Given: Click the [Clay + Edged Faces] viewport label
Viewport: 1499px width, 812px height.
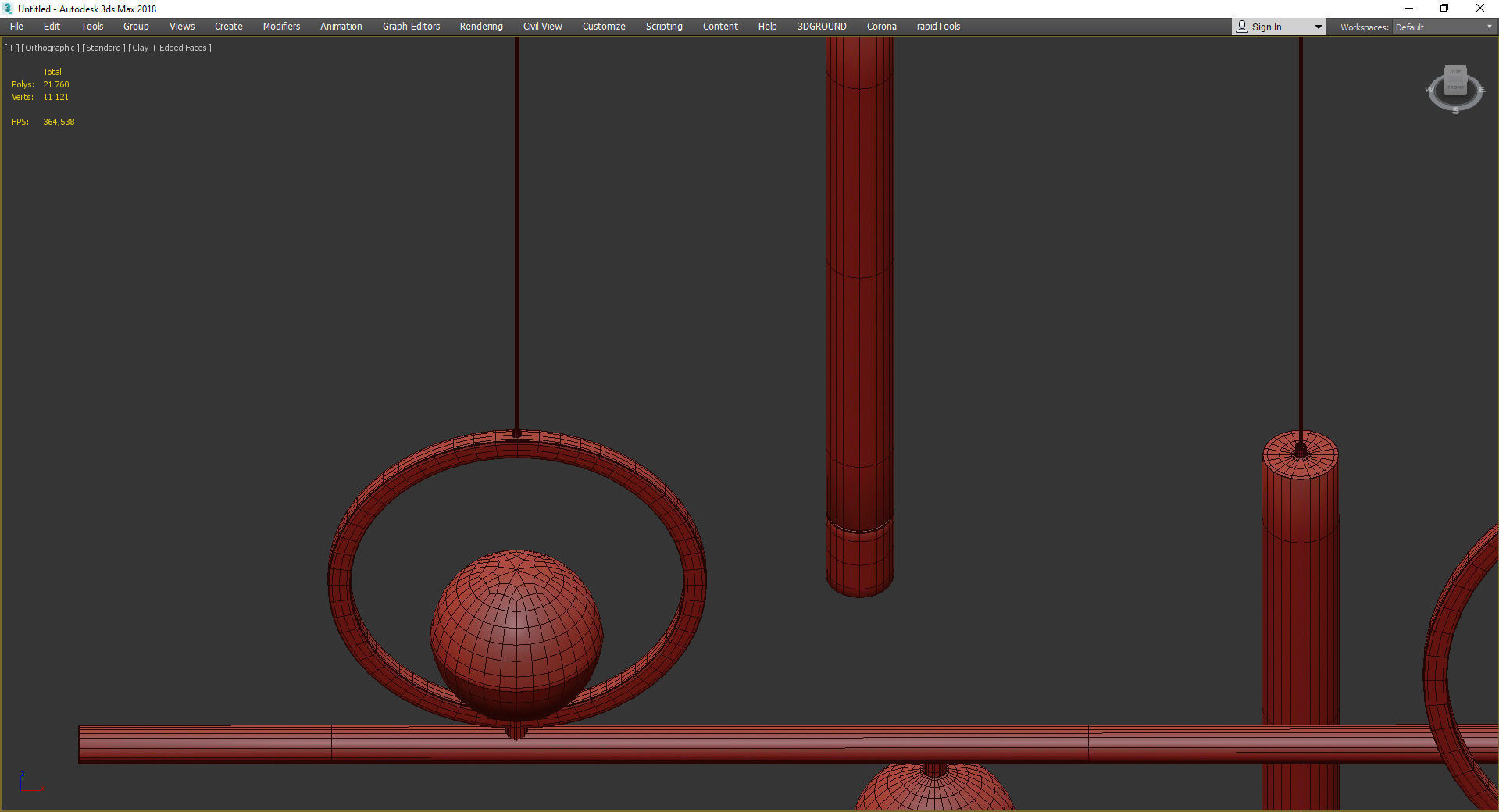Looking at the screenshot, I should tap(170, 48).
